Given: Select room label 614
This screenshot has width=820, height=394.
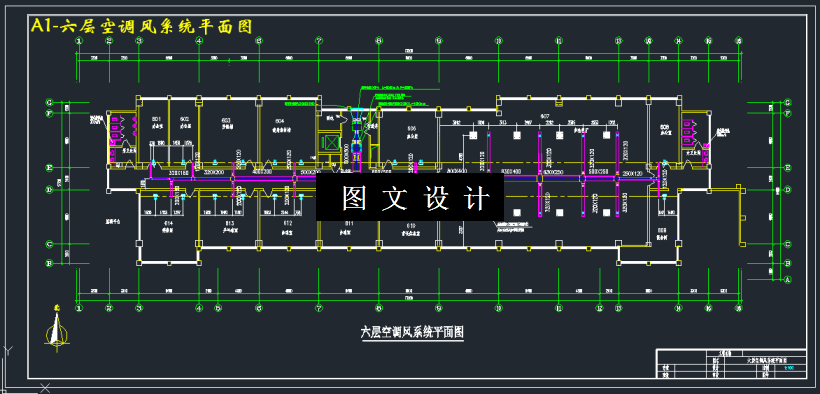Looking at the screenshot, I should [168, 223].
